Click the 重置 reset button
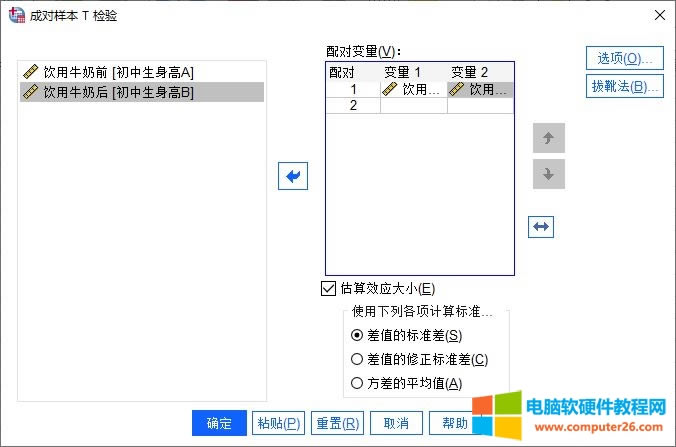Screen dimensions: 676x447 coord(336,423)
